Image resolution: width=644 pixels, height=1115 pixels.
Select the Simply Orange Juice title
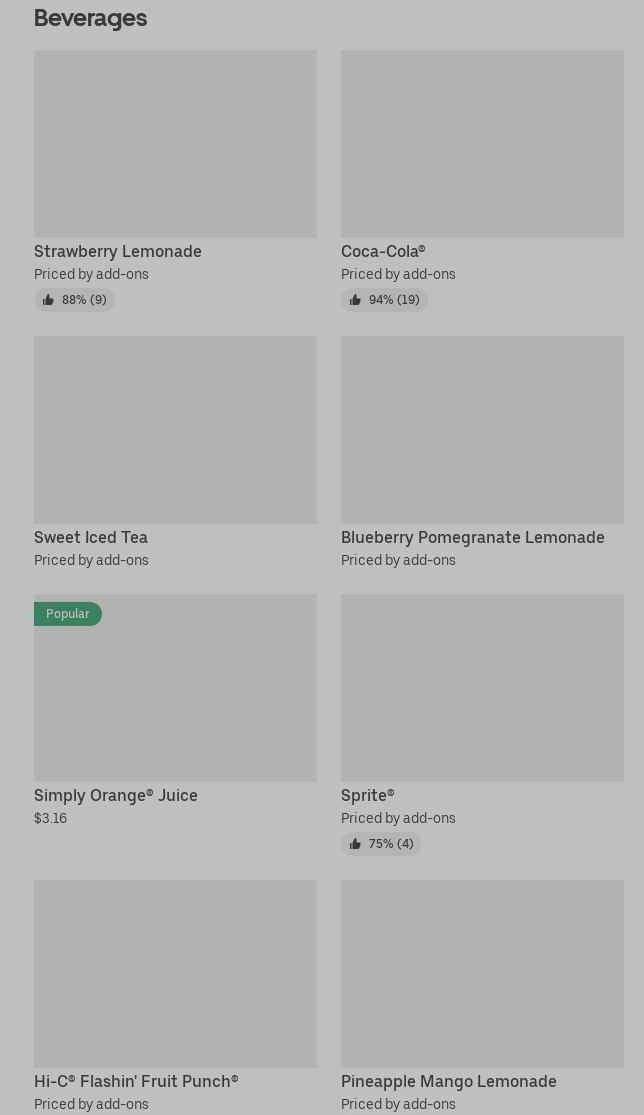click(116, 796)
